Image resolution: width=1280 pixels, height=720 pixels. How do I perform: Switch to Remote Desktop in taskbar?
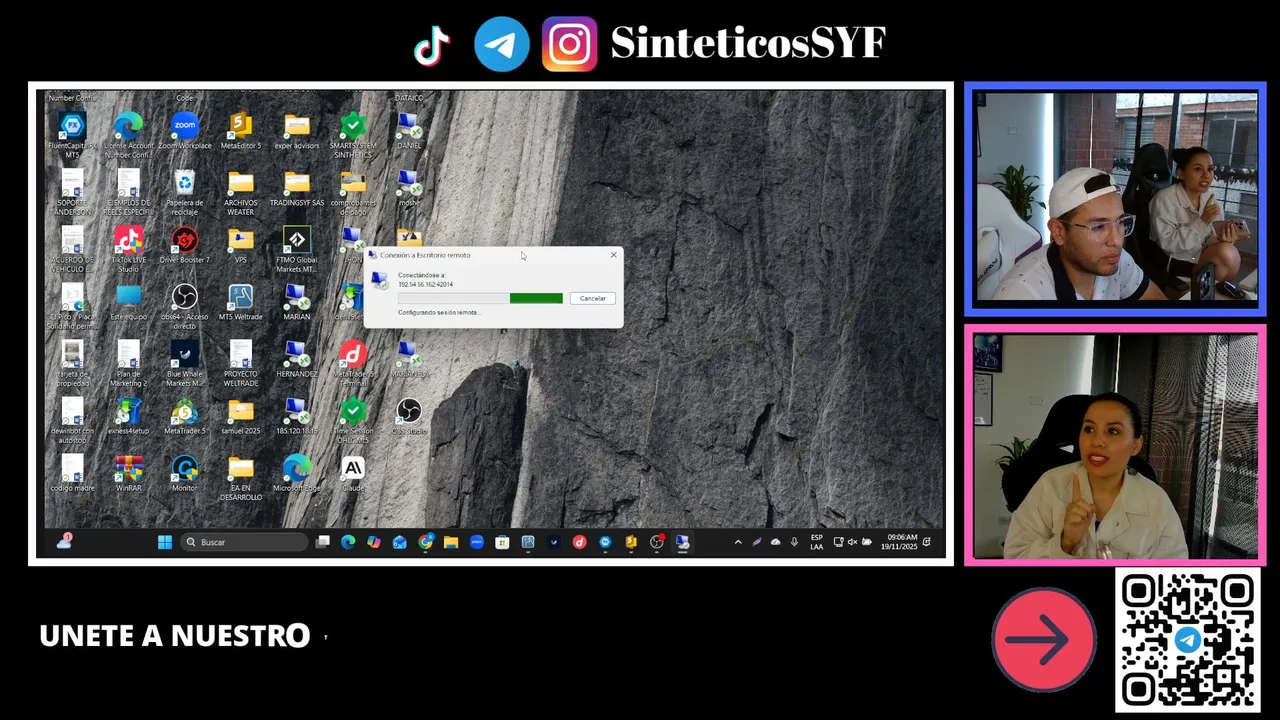(682, 542)
